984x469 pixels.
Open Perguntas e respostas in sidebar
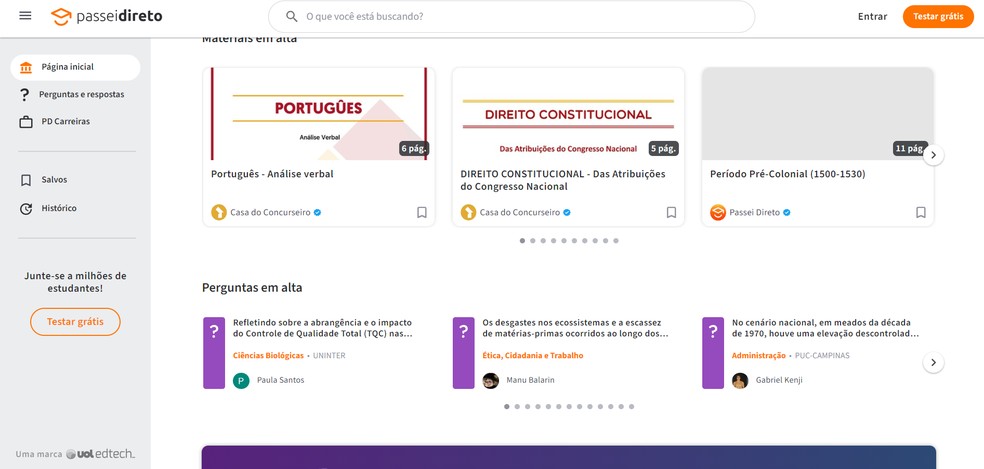pyautogui.click(x=75, y=95)
